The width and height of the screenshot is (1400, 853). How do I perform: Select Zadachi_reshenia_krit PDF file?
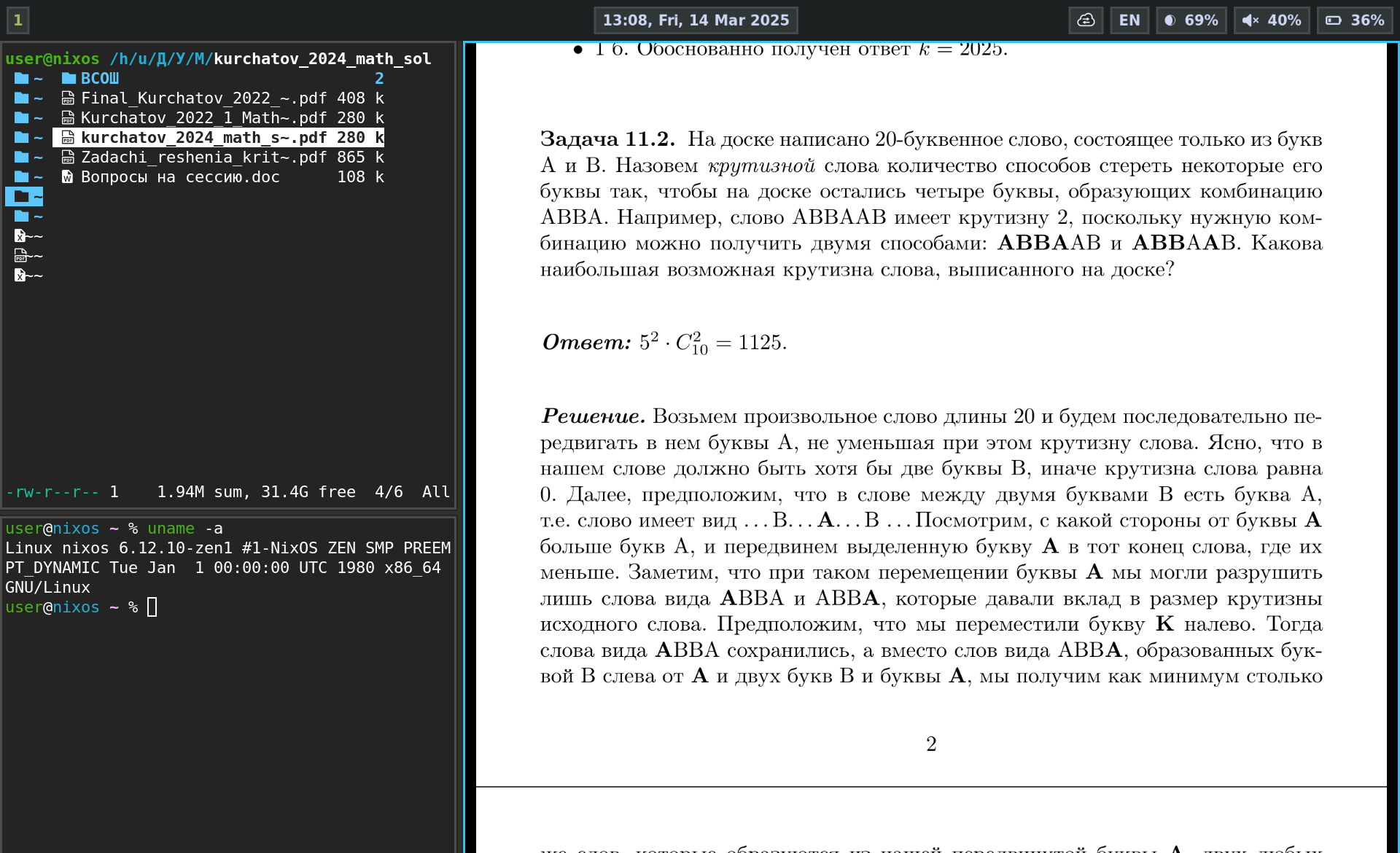click(x=203, y=157)
